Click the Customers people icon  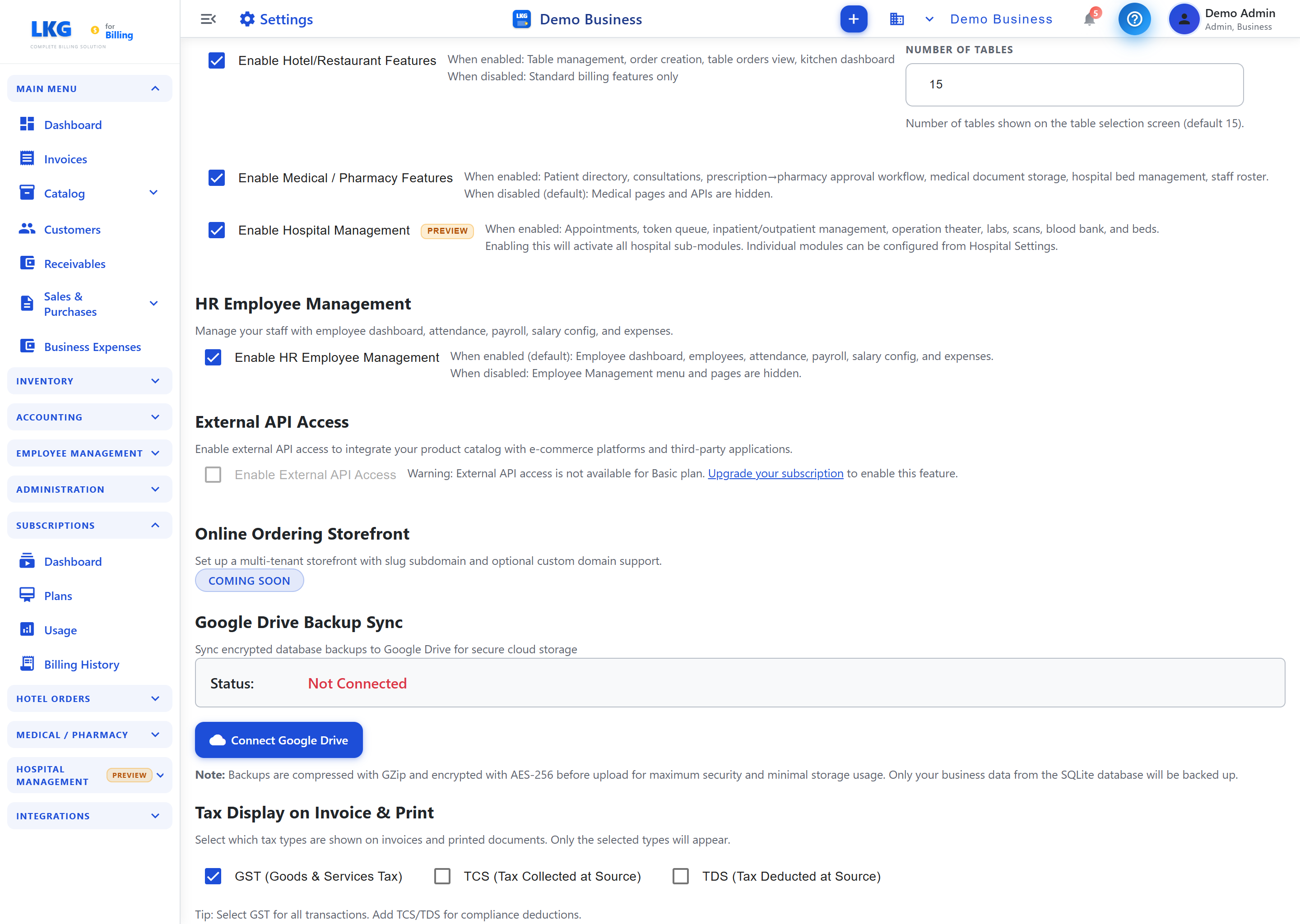[x=27, y=229]
